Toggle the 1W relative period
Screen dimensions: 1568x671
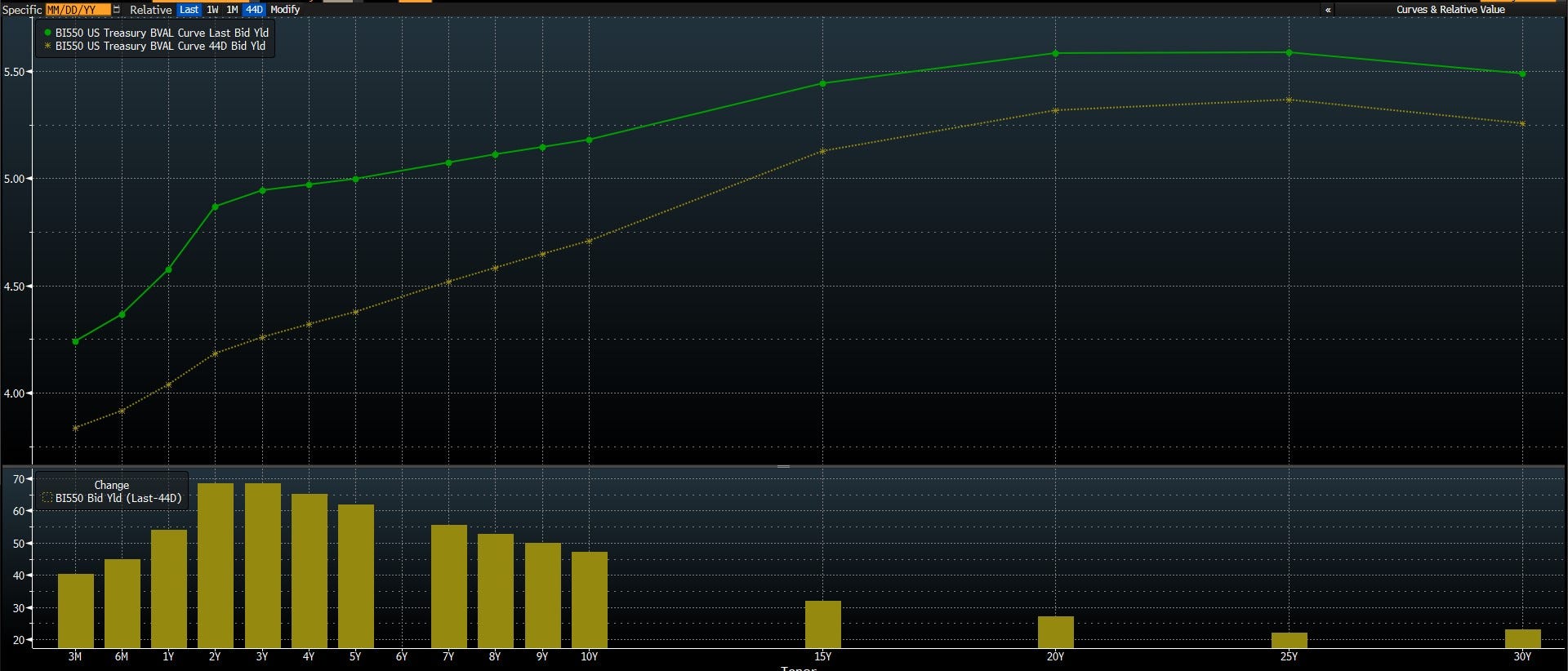(x=212, y=10)
